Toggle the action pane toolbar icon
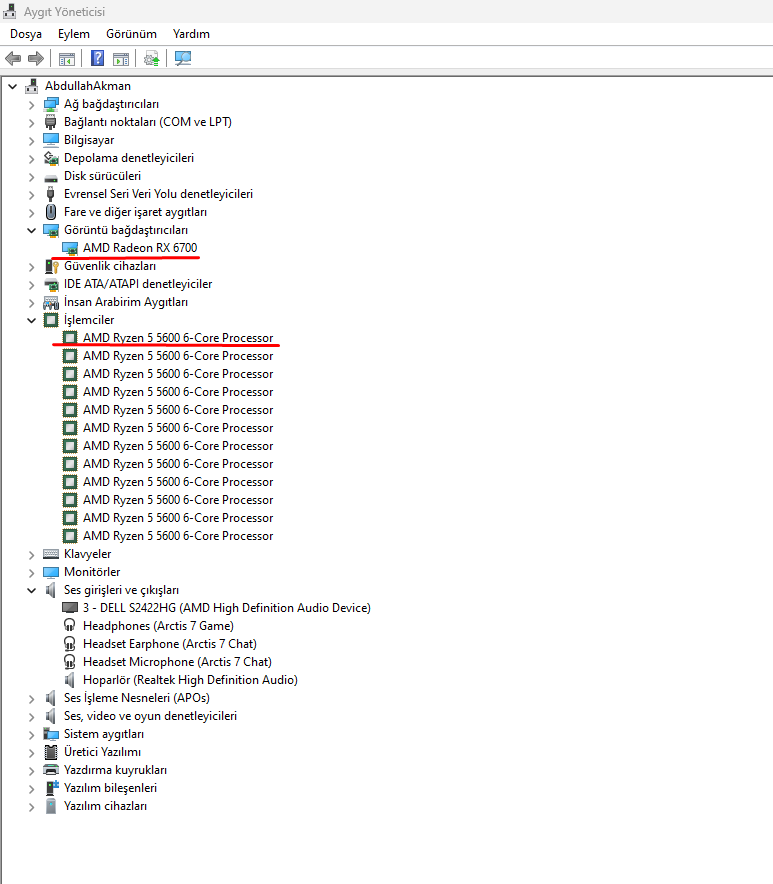The image size is (773, 884). point(121,58)
